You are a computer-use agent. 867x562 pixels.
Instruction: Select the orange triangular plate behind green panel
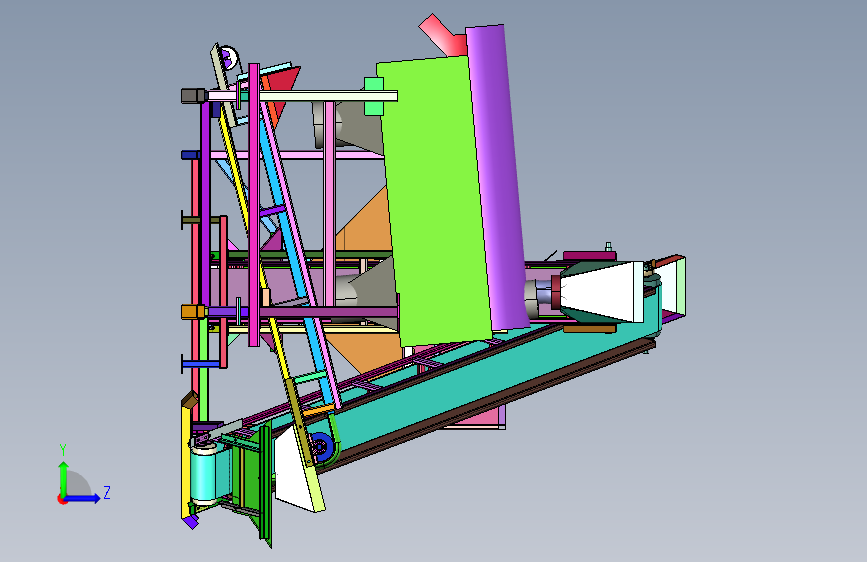(x=365, y=221)
